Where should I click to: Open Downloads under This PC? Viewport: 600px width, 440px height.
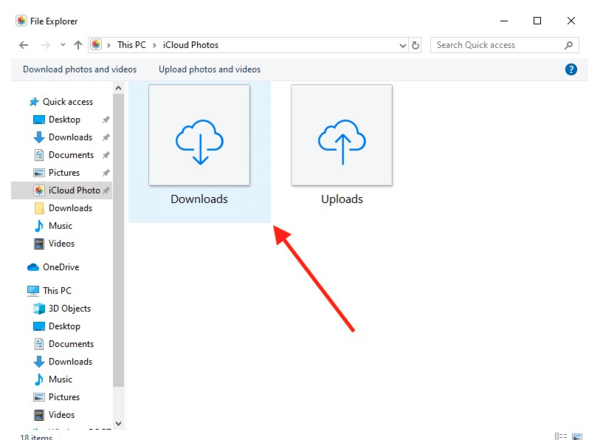point(70,362)
